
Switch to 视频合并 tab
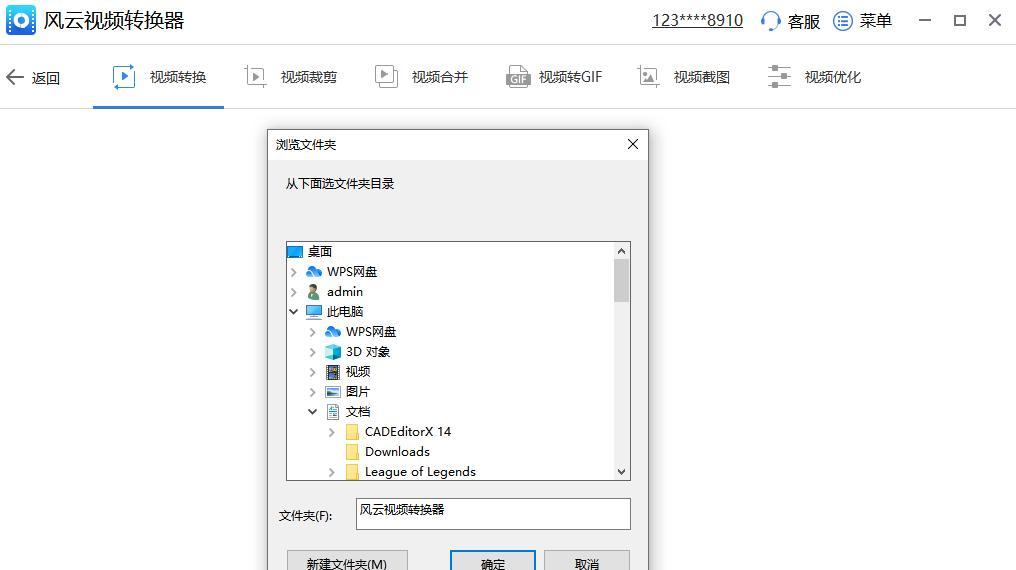coord(421,77)
